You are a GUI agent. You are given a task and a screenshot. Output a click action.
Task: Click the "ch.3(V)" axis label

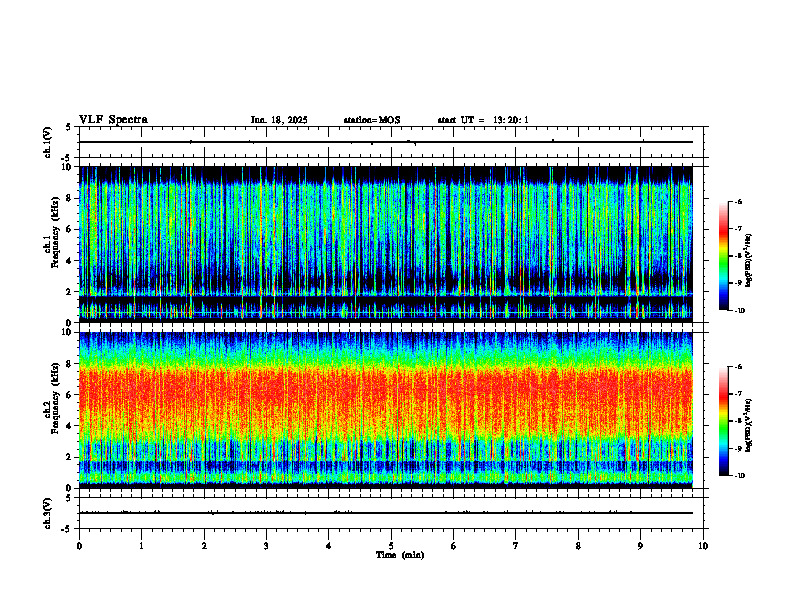(x=47, y=513)
